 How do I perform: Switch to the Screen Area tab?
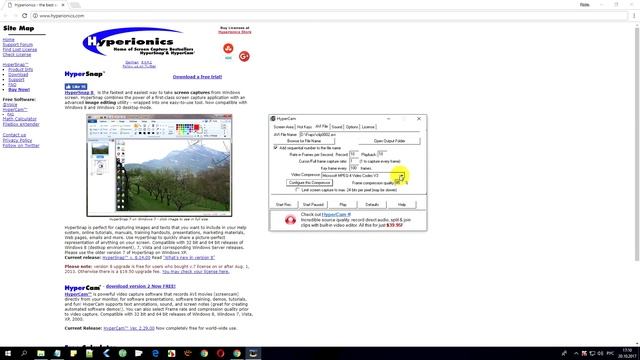coord(284,127)
